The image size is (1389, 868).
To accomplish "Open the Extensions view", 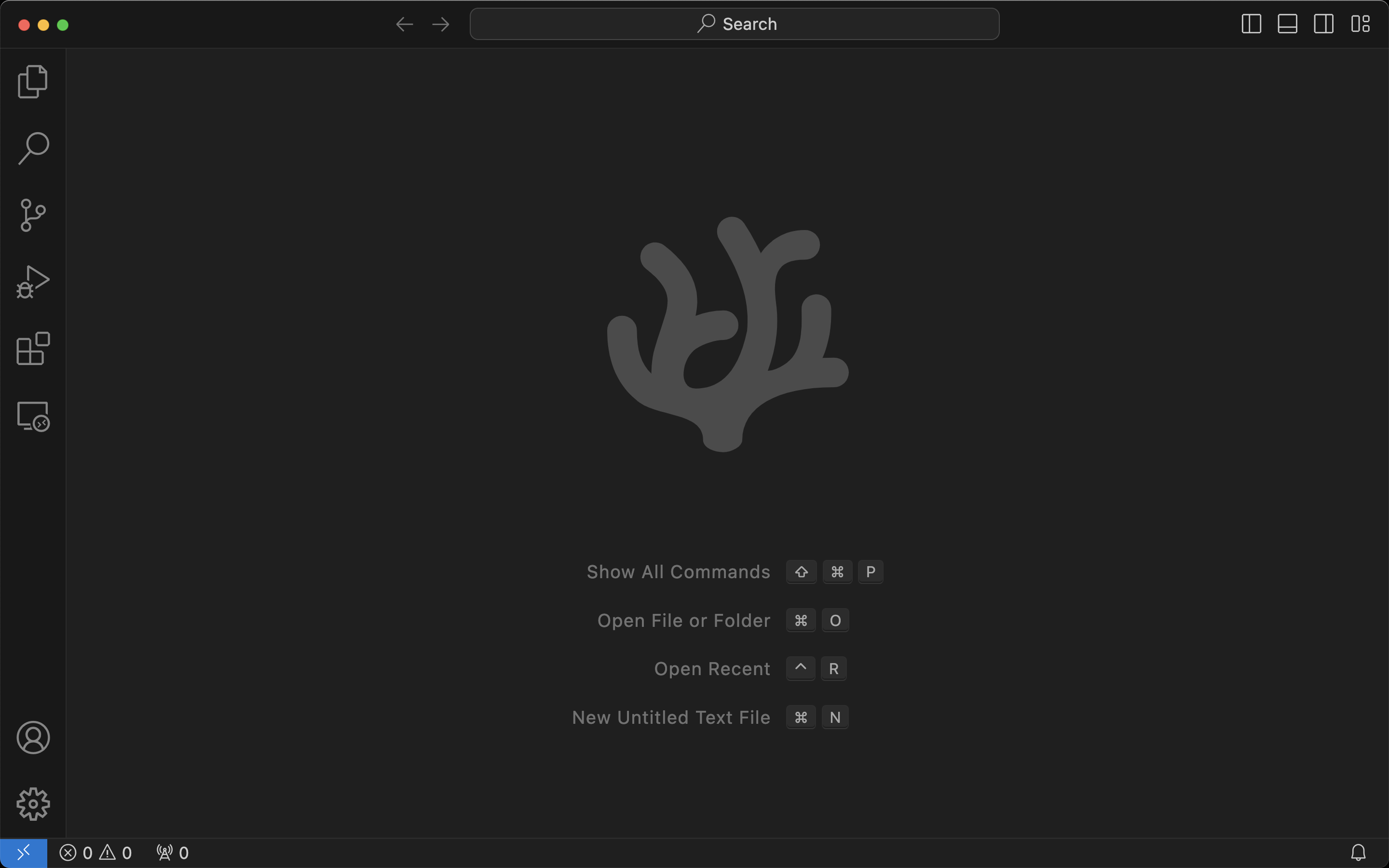I will 33,349.
